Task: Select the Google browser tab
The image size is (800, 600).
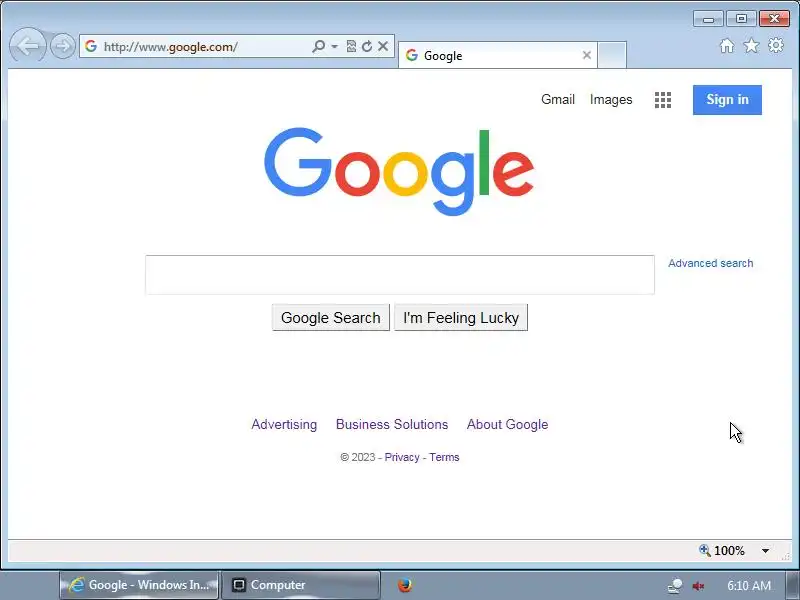Action: (497, 55)
